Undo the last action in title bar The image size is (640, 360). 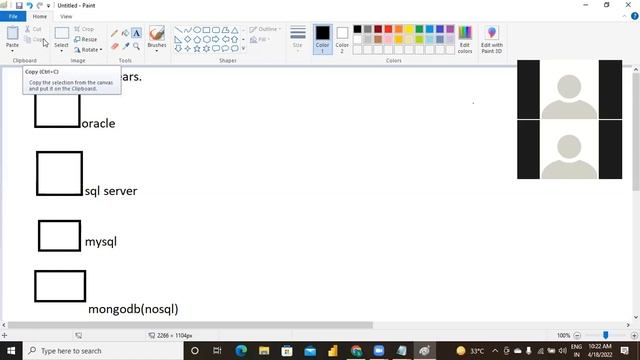point(29,5)
